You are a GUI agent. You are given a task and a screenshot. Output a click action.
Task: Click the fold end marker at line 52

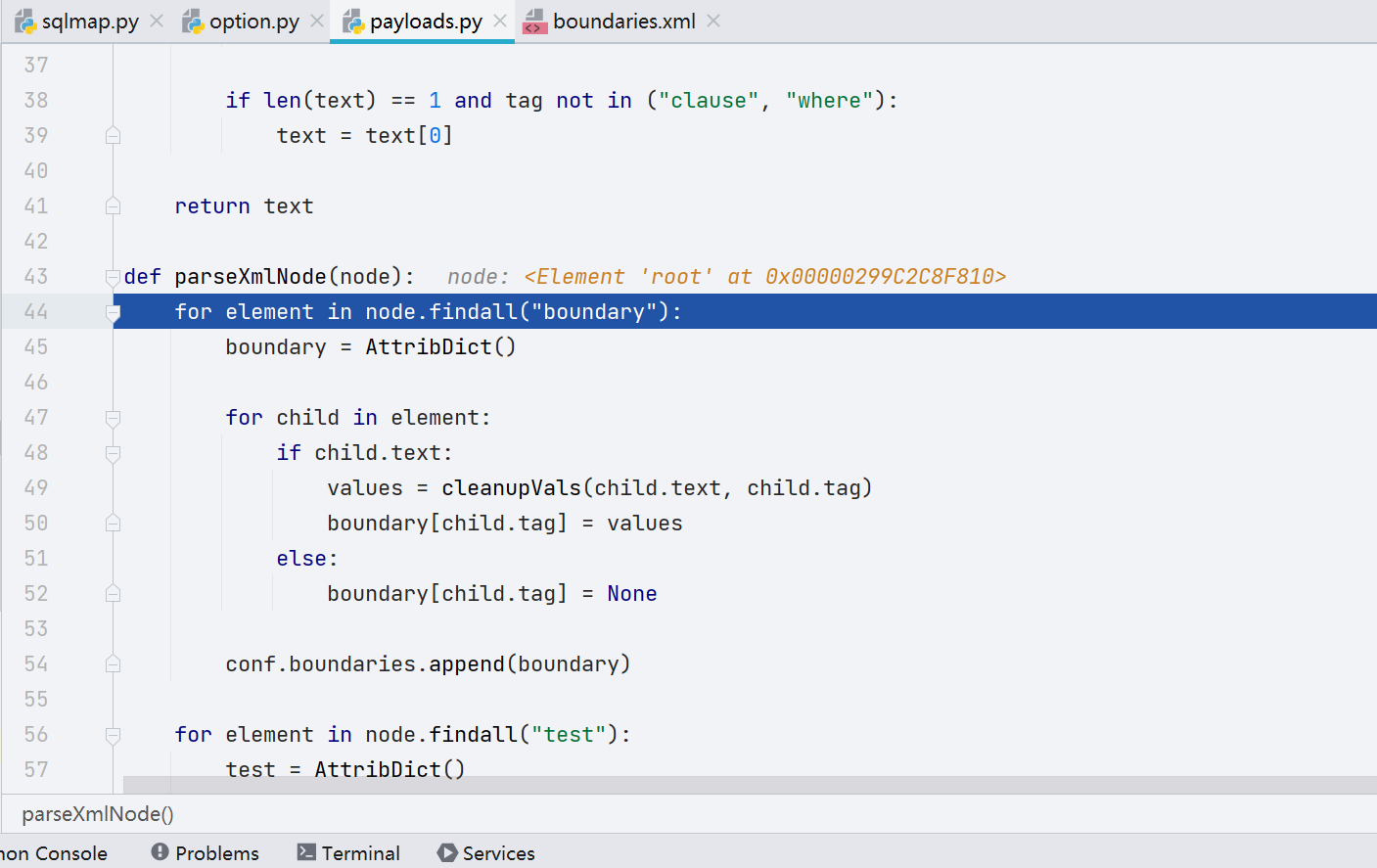[113, 593]
